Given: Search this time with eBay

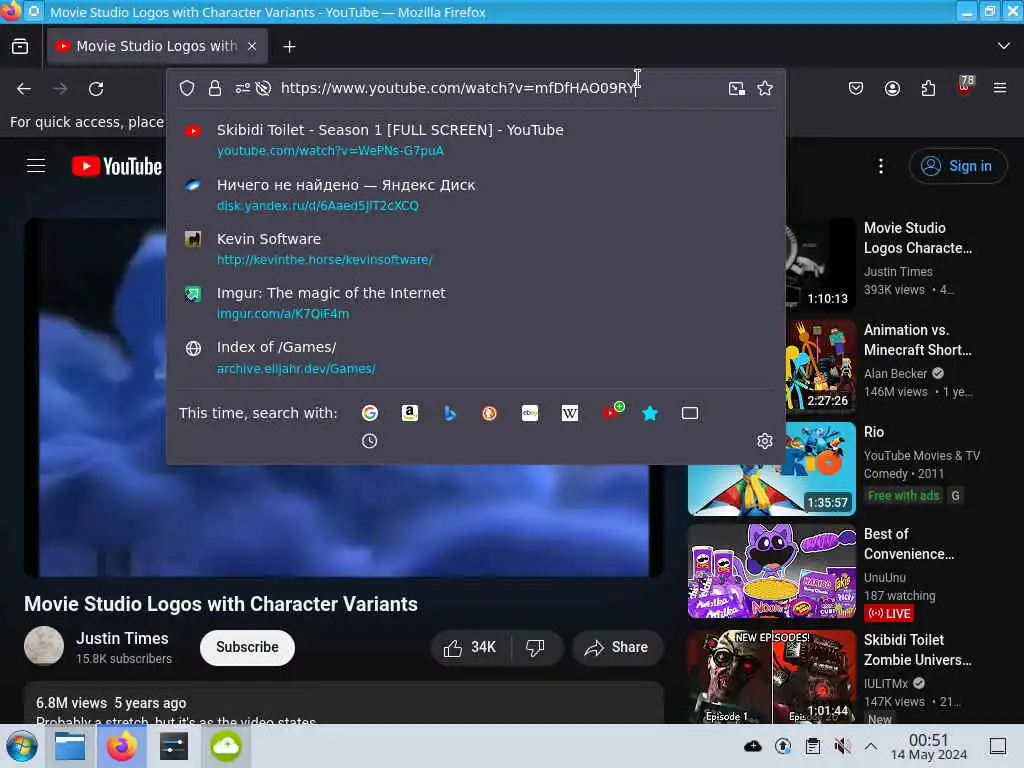Looking at the screenshot, I should click(x=530, y=413).
